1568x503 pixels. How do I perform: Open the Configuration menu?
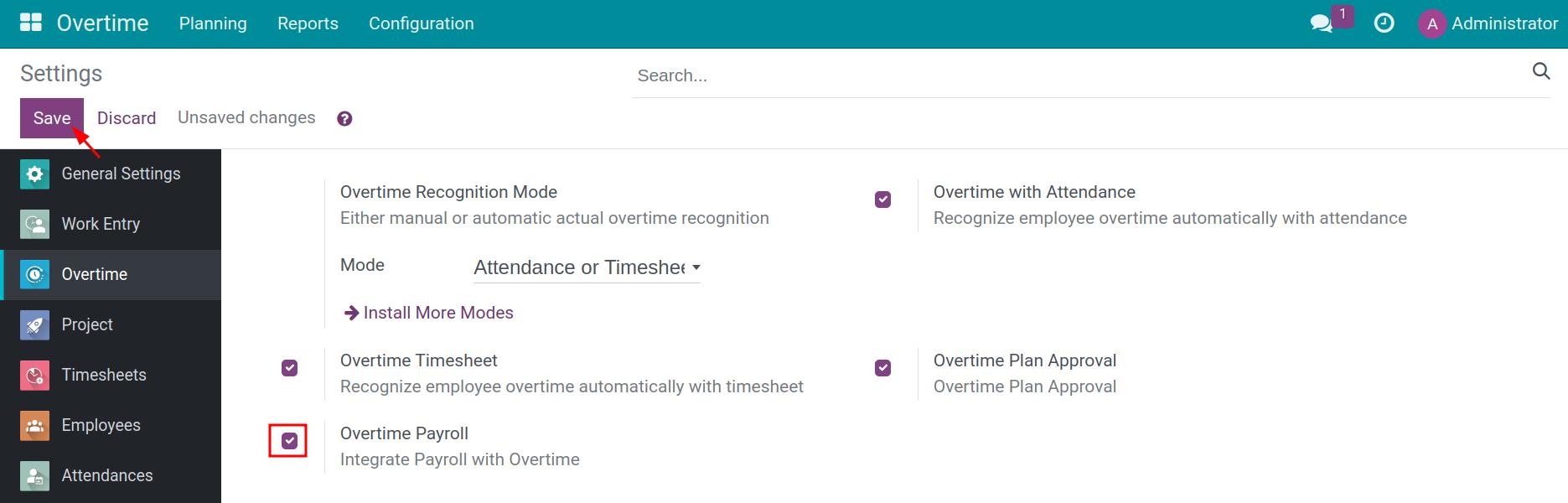(421, 23)
